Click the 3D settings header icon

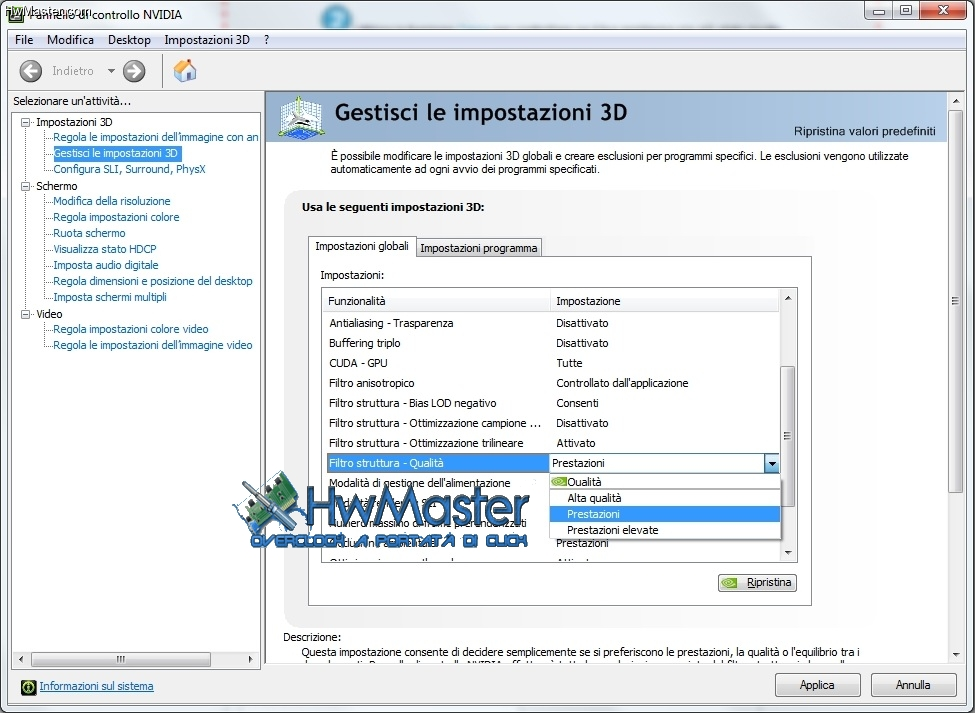[301, 117]
